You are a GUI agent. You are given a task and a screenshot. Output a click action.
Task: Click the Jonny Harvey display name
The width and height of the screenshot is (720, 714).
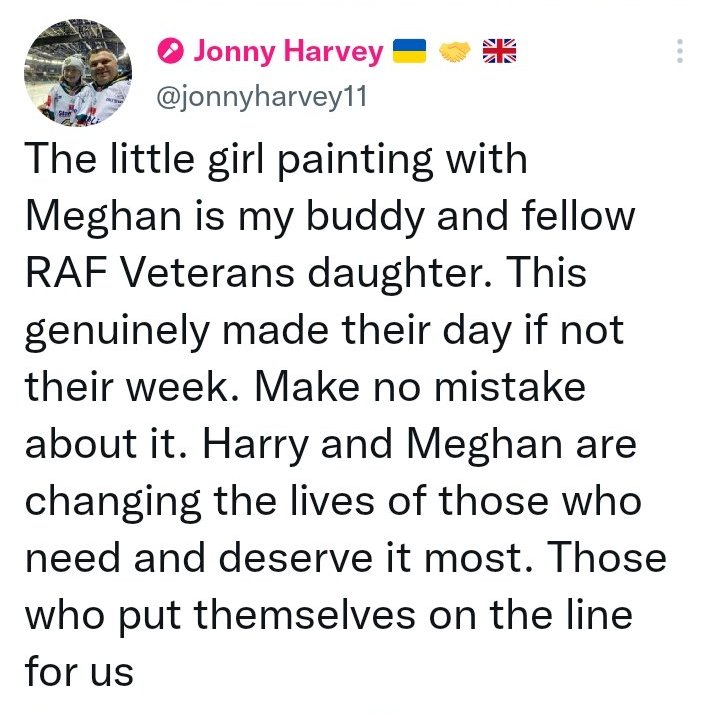287,51
